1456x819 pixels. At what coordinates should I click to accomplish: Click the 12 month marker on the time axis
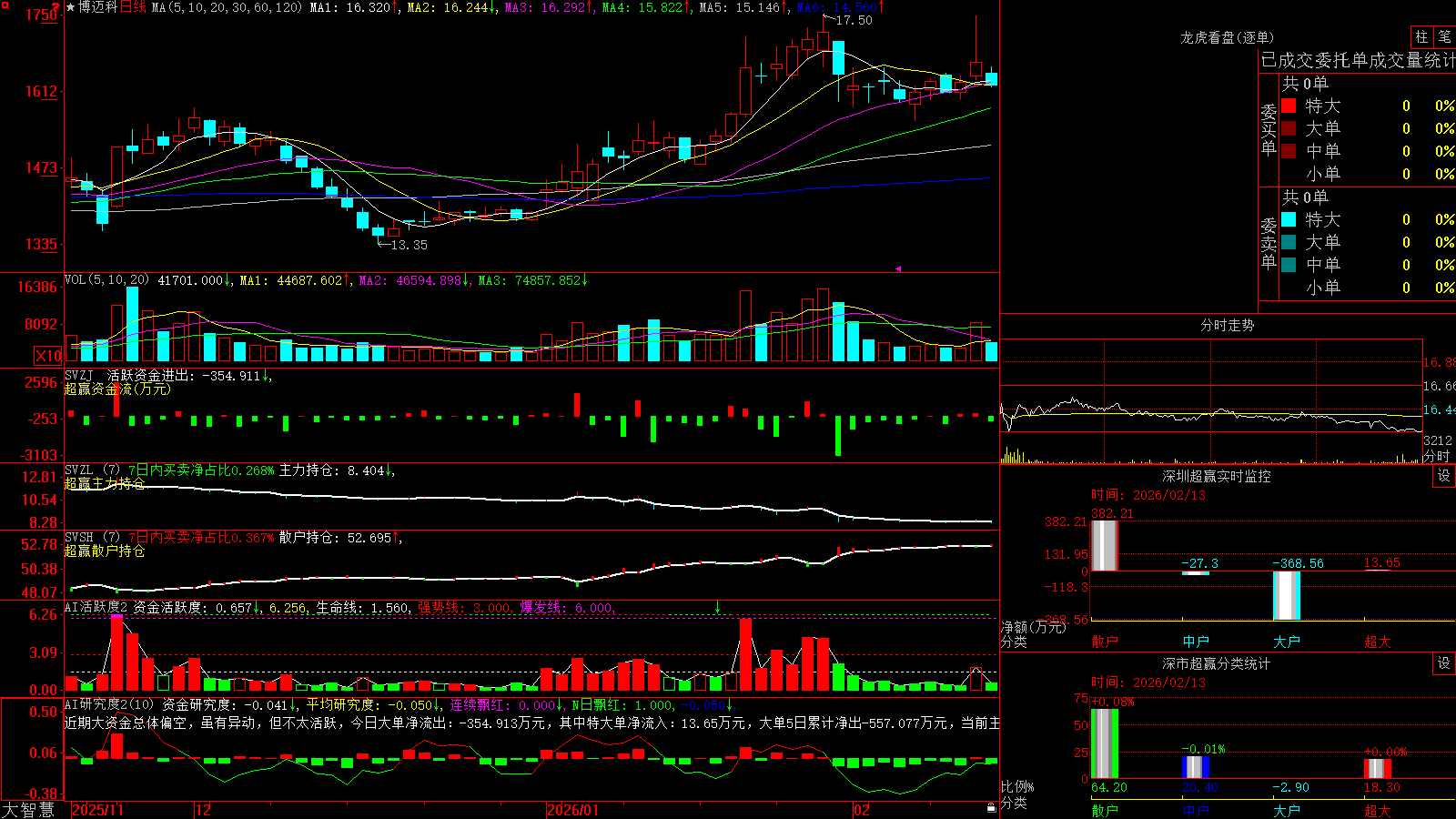coord(203,810)
